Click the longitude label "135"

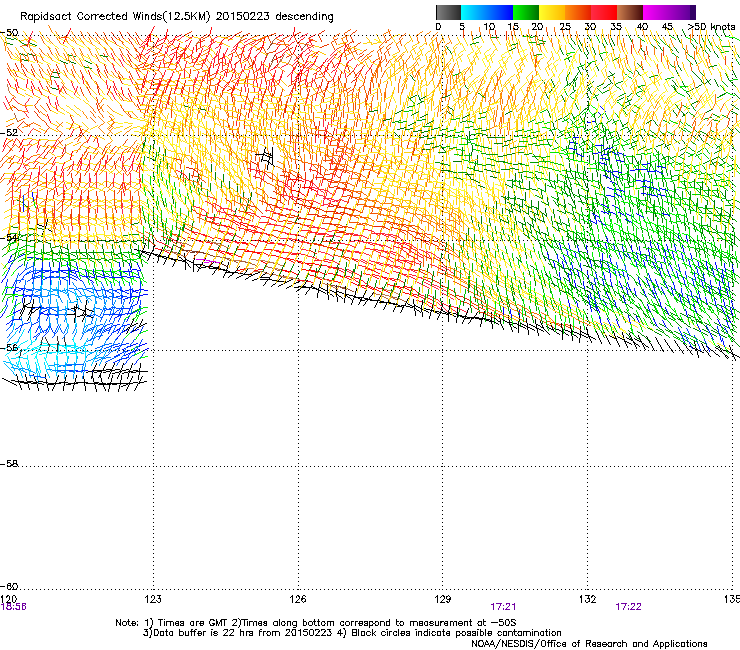pos(732,599)
